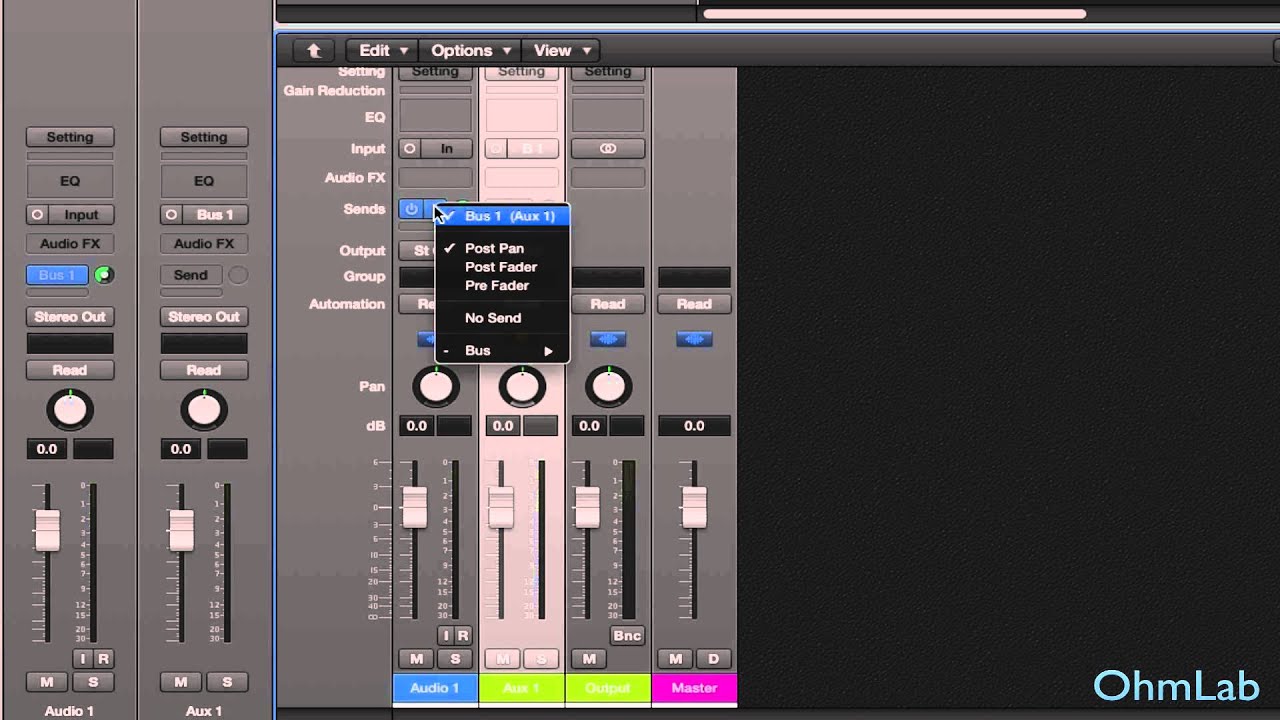Open Audio FX slot in inspector Aux 1
The height and width of the screenshot is (720, 1280).
pos(204,244)
